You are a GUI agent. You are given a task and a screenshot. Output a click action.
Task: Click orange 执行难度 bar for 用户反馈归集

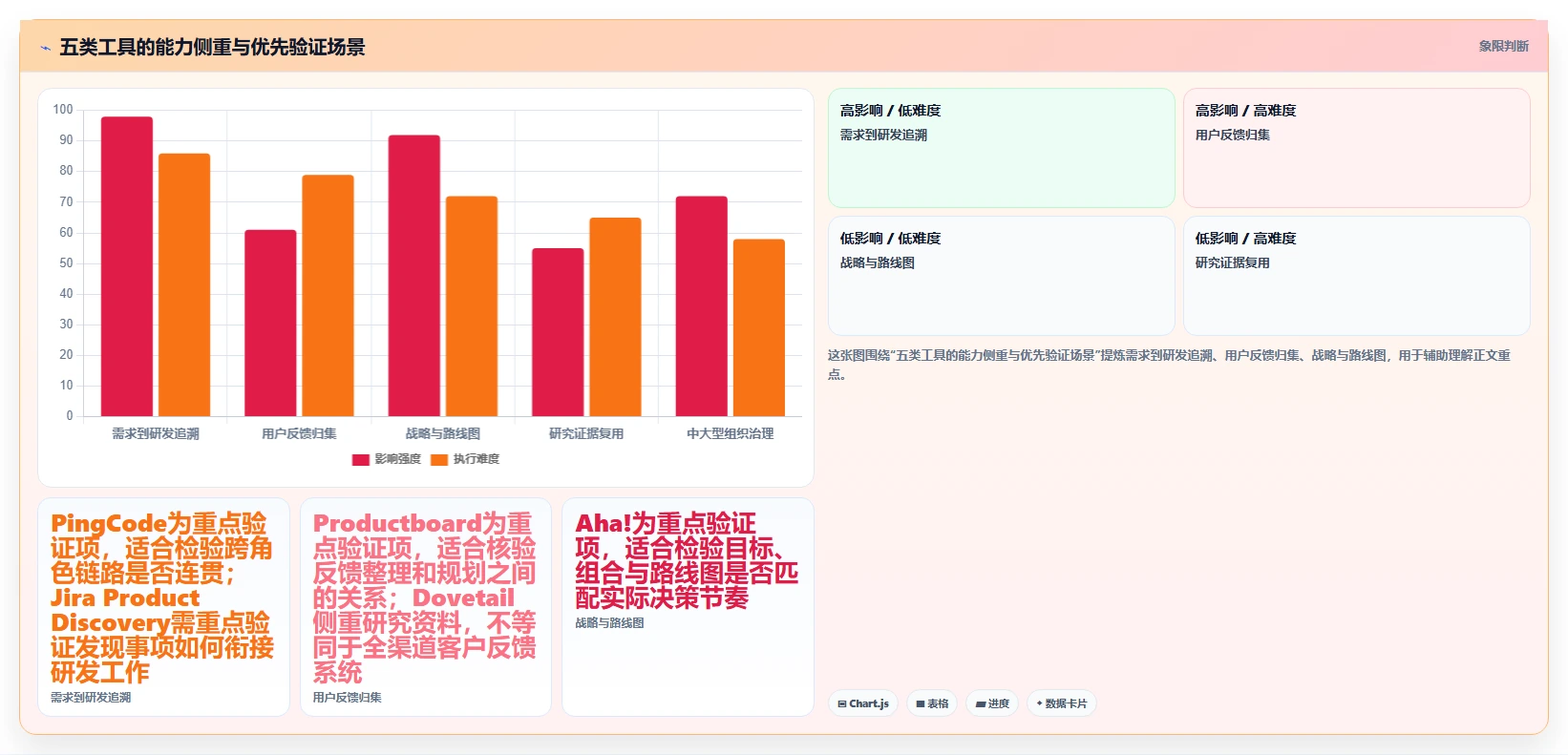pyautogui.click(x=328, y=296)
